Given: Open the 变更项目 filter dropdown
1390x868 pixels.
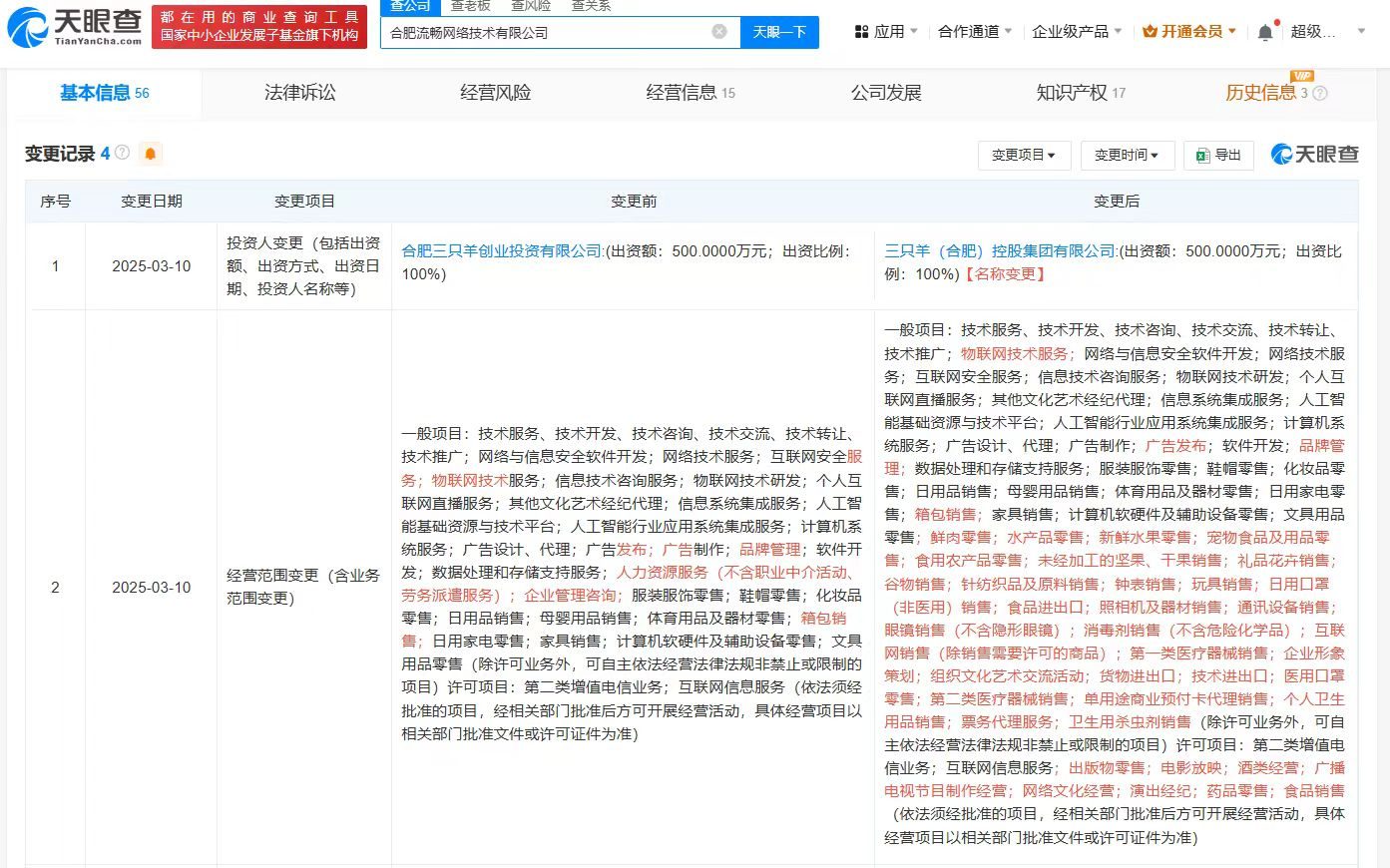Looking at the screenshot, I should [x=1024, y=156].
